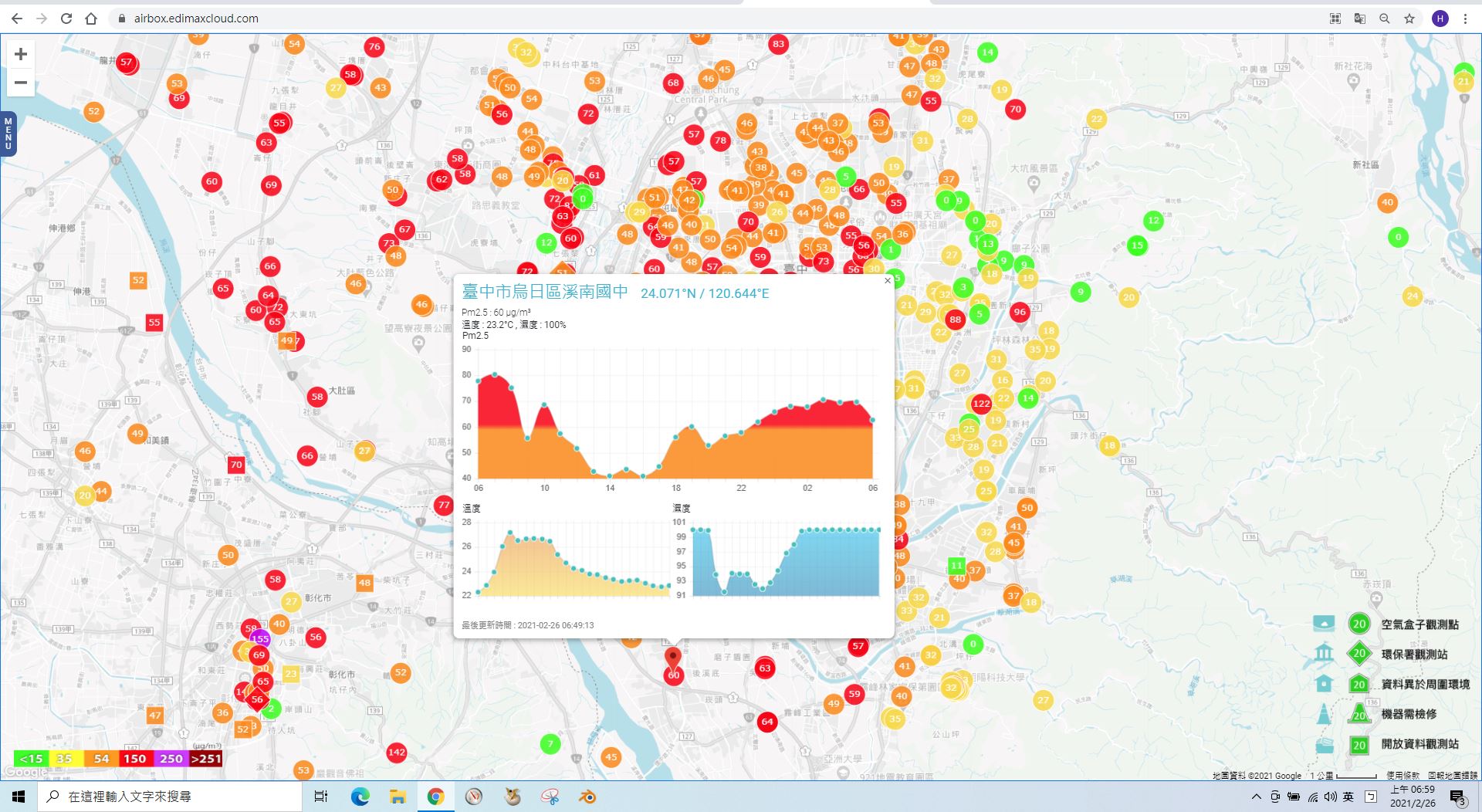Open the browser zoom magnifier icon
The height and width of the screenshot is (812, 1482).
[x=1385, y=19]
